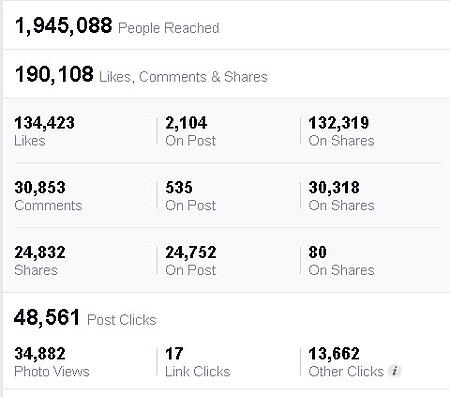Click the Post Clicks label

[x=122, y=320]
